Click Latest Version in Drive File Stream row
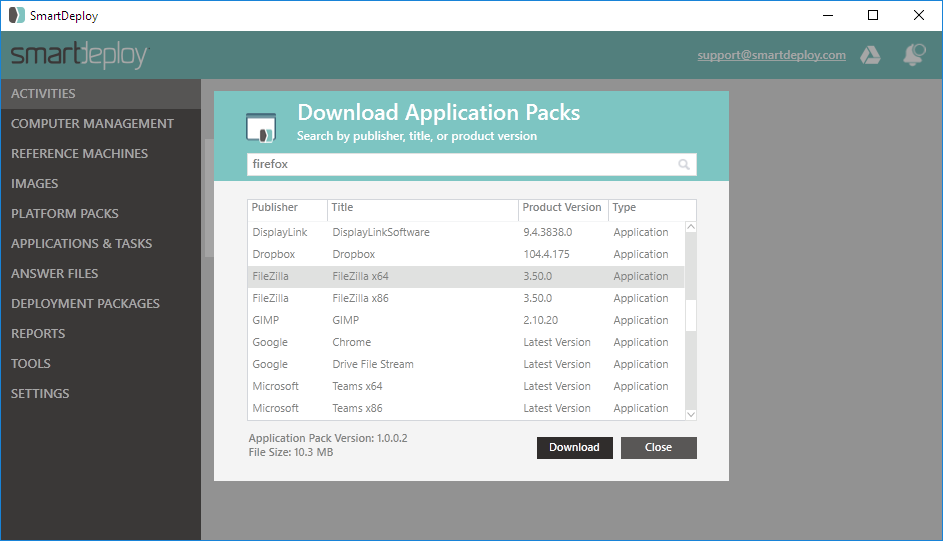The width and height of the screenshot is (943, 541). tap(557, 365)
